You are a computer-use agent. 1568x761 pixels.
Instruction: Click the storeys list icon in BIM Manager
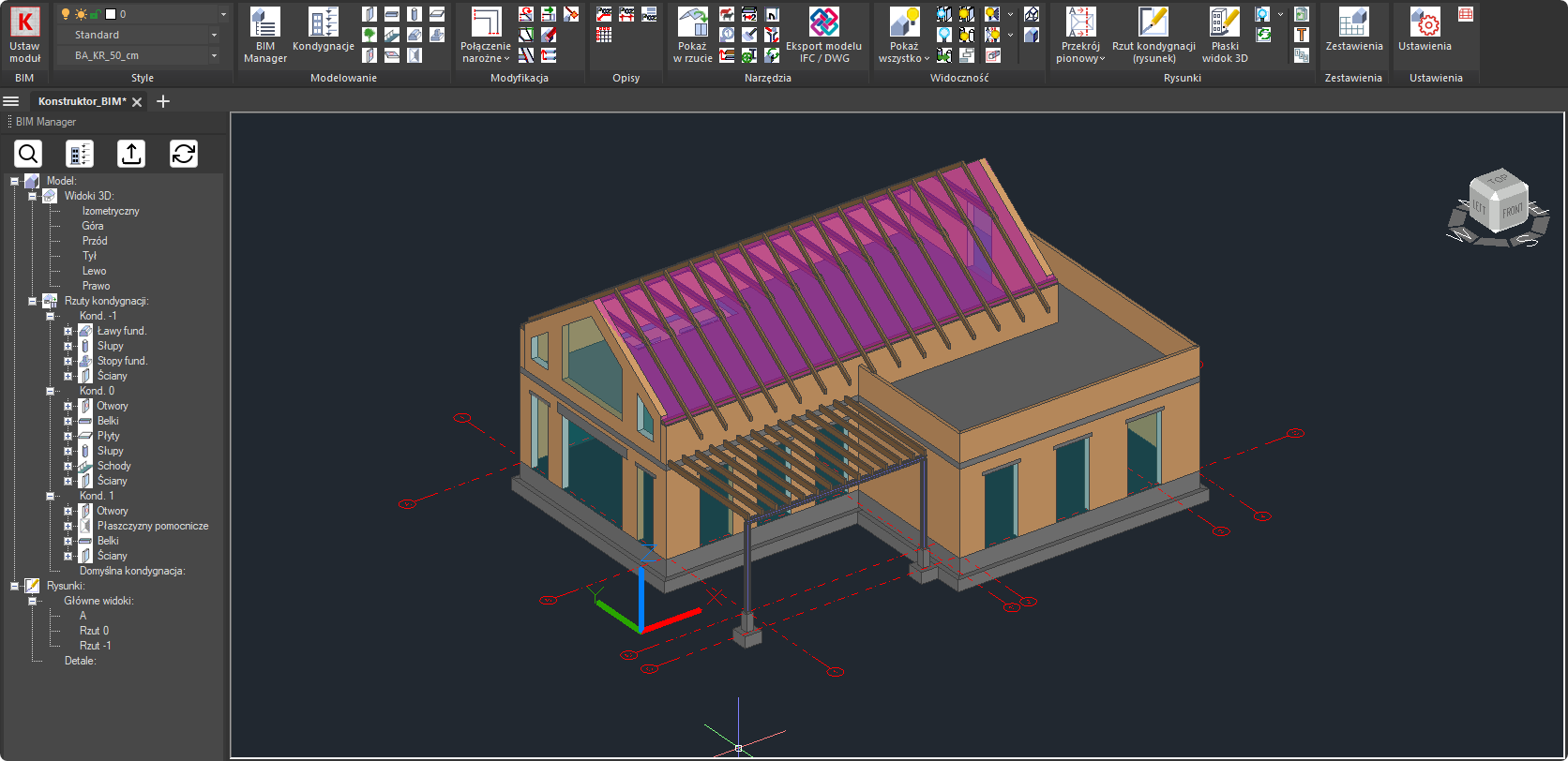tap(80, 154)
